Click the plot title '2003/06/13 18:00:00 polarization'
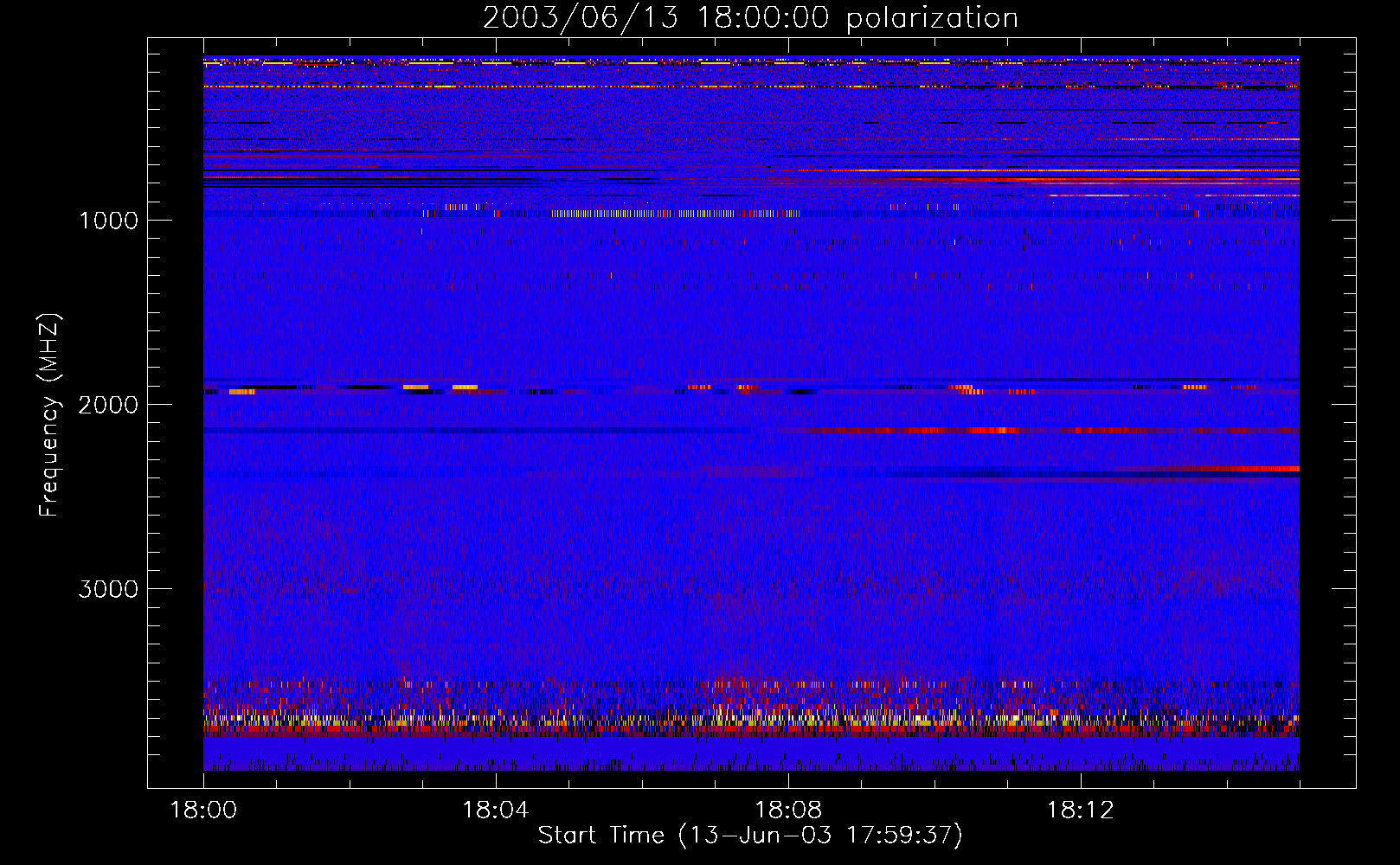This screenshot has height=865, width=1400. coord(750,17)
